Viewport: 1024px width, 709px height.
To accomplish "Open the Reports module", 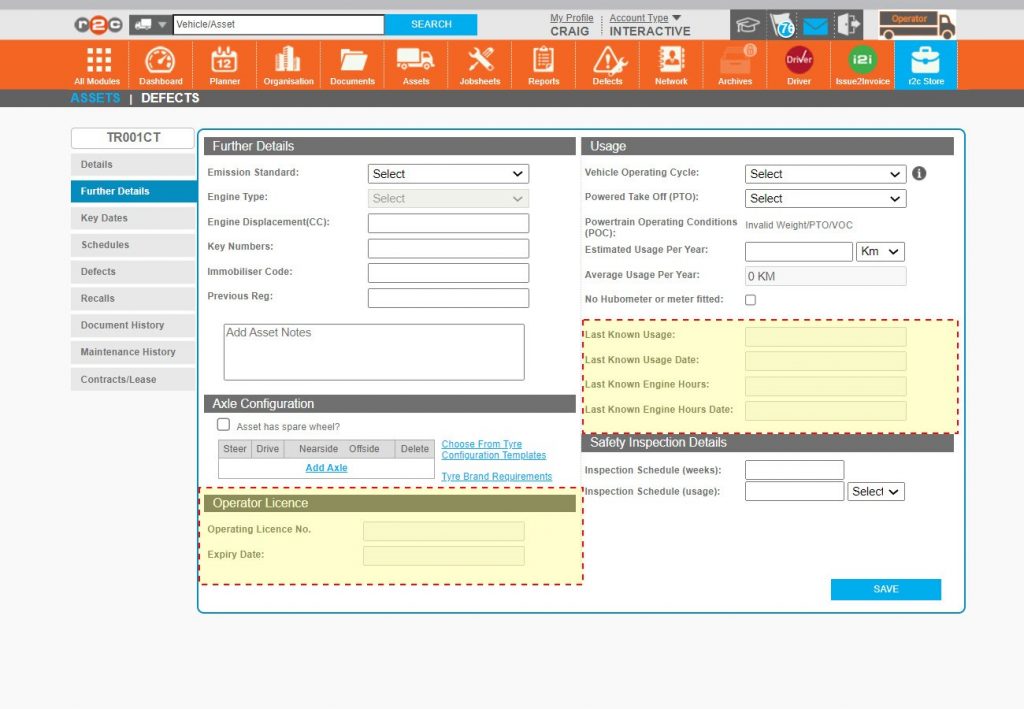I will [x=543, y=62].
